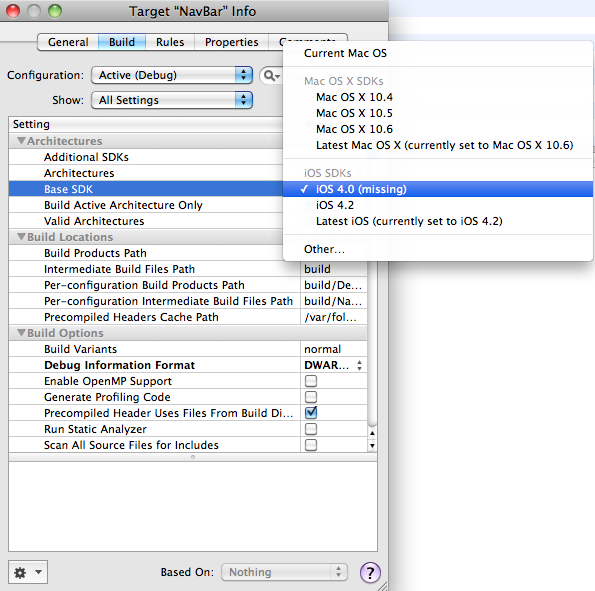
Task: Choose Latest Mac OS X menu entry
Action: pyautogui.click(x=438, y=145)
